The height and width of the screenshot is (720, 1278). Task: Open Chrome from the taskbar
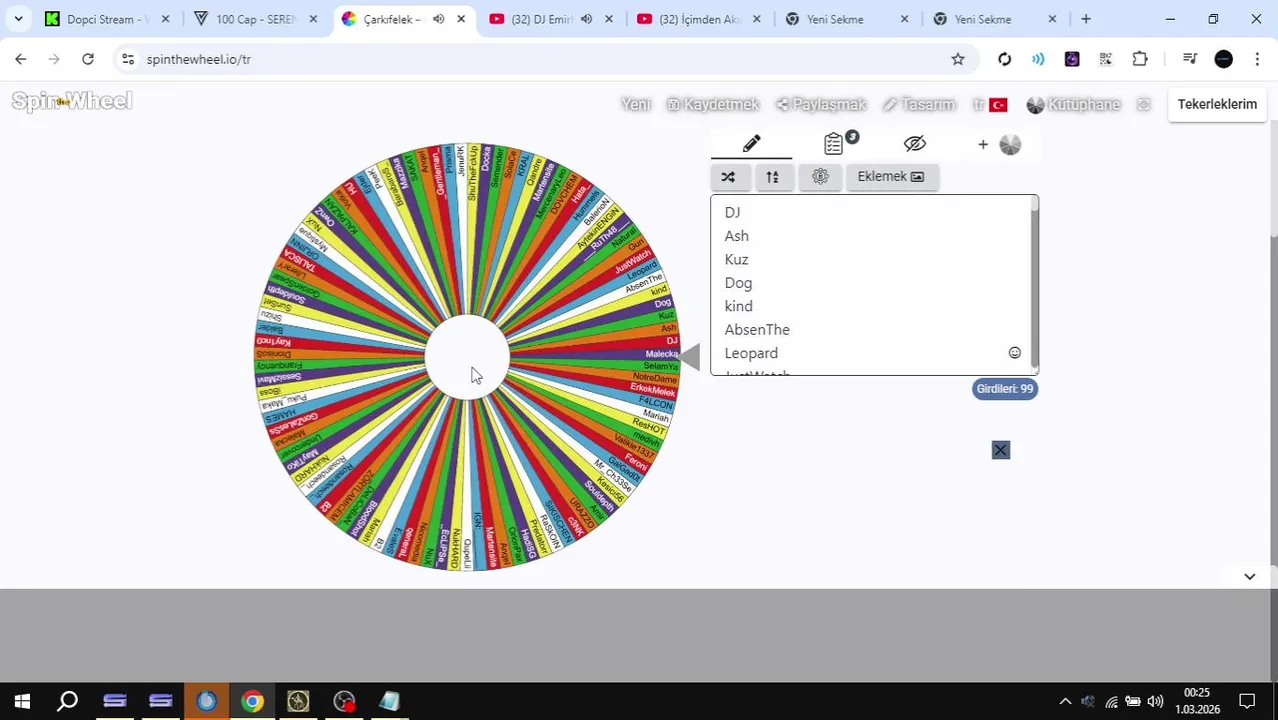tap(252, 701)
